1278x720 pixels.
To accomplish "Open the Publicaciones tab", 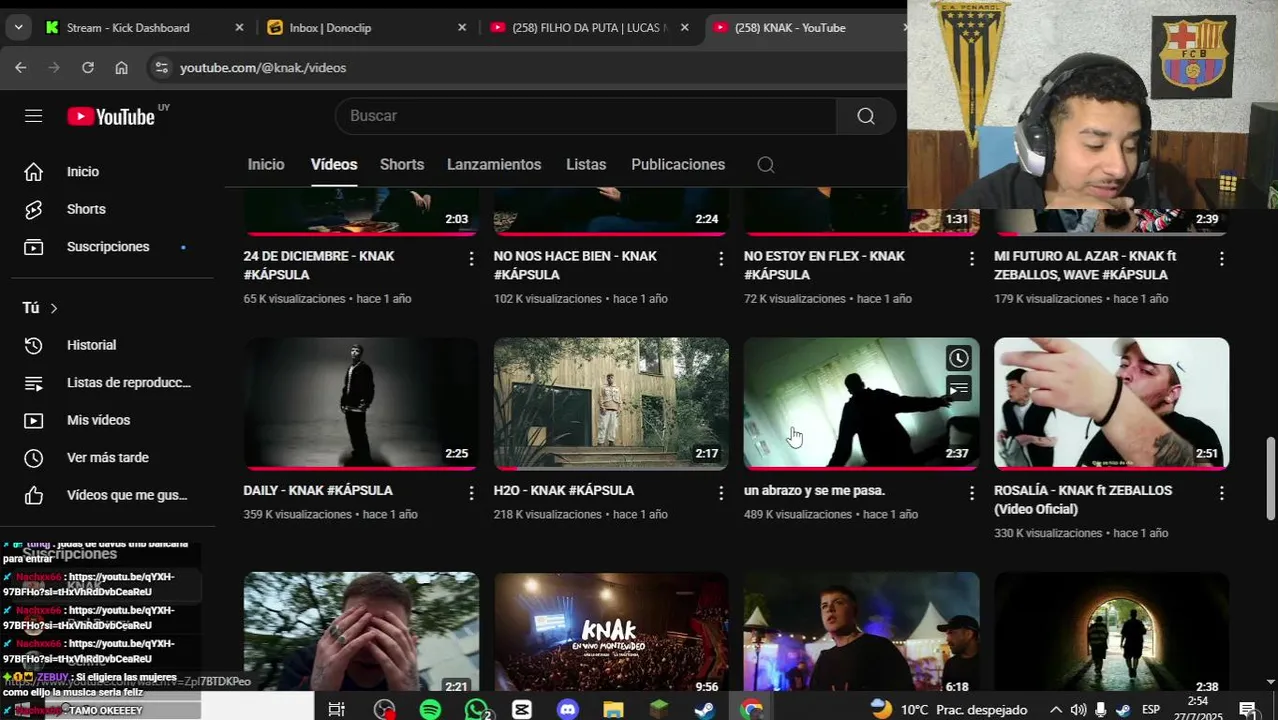I will pos(678,164).
